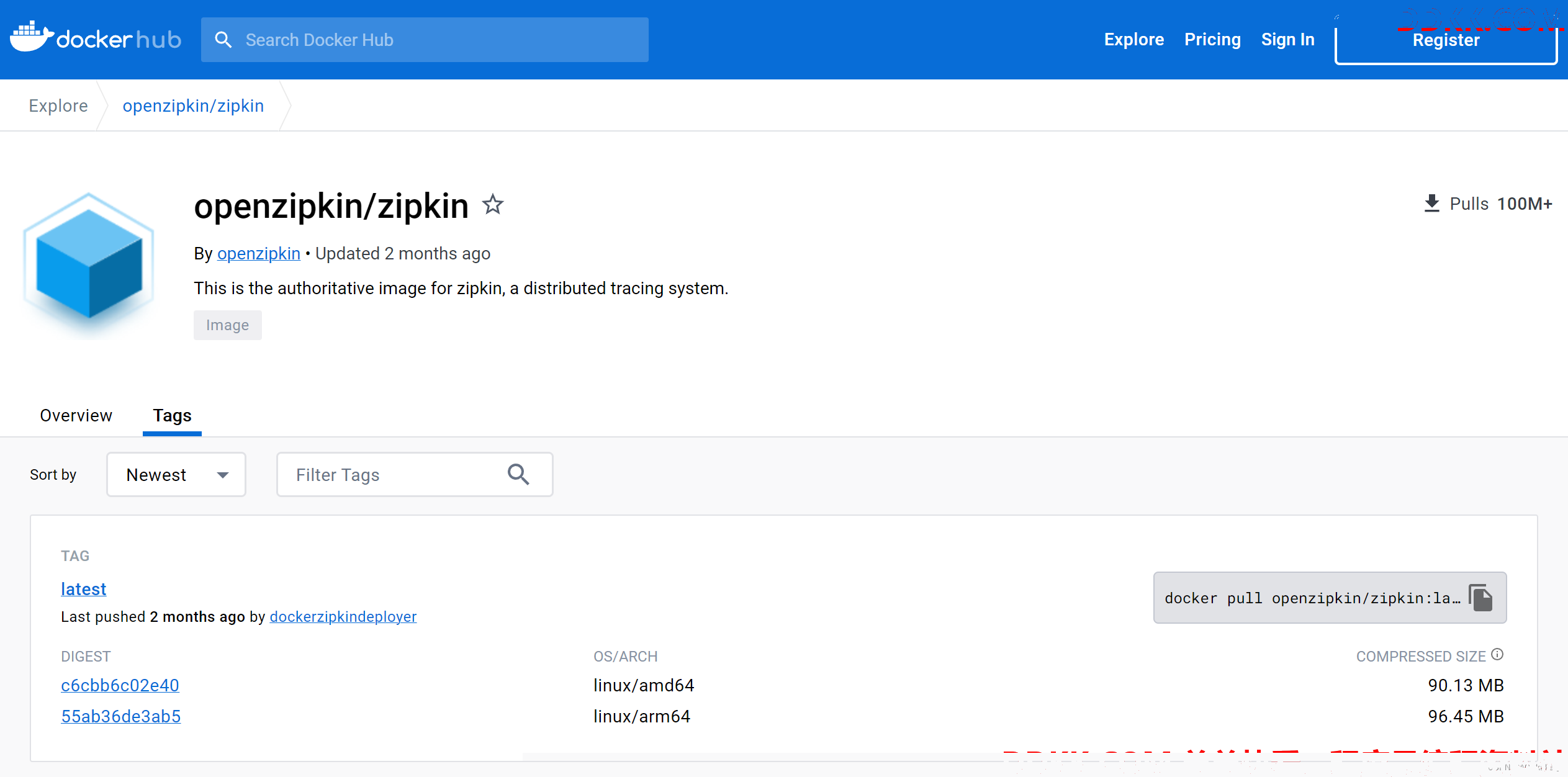Click the docker pull command box
Viewport: 1568px width, 777px height.
1330,598
